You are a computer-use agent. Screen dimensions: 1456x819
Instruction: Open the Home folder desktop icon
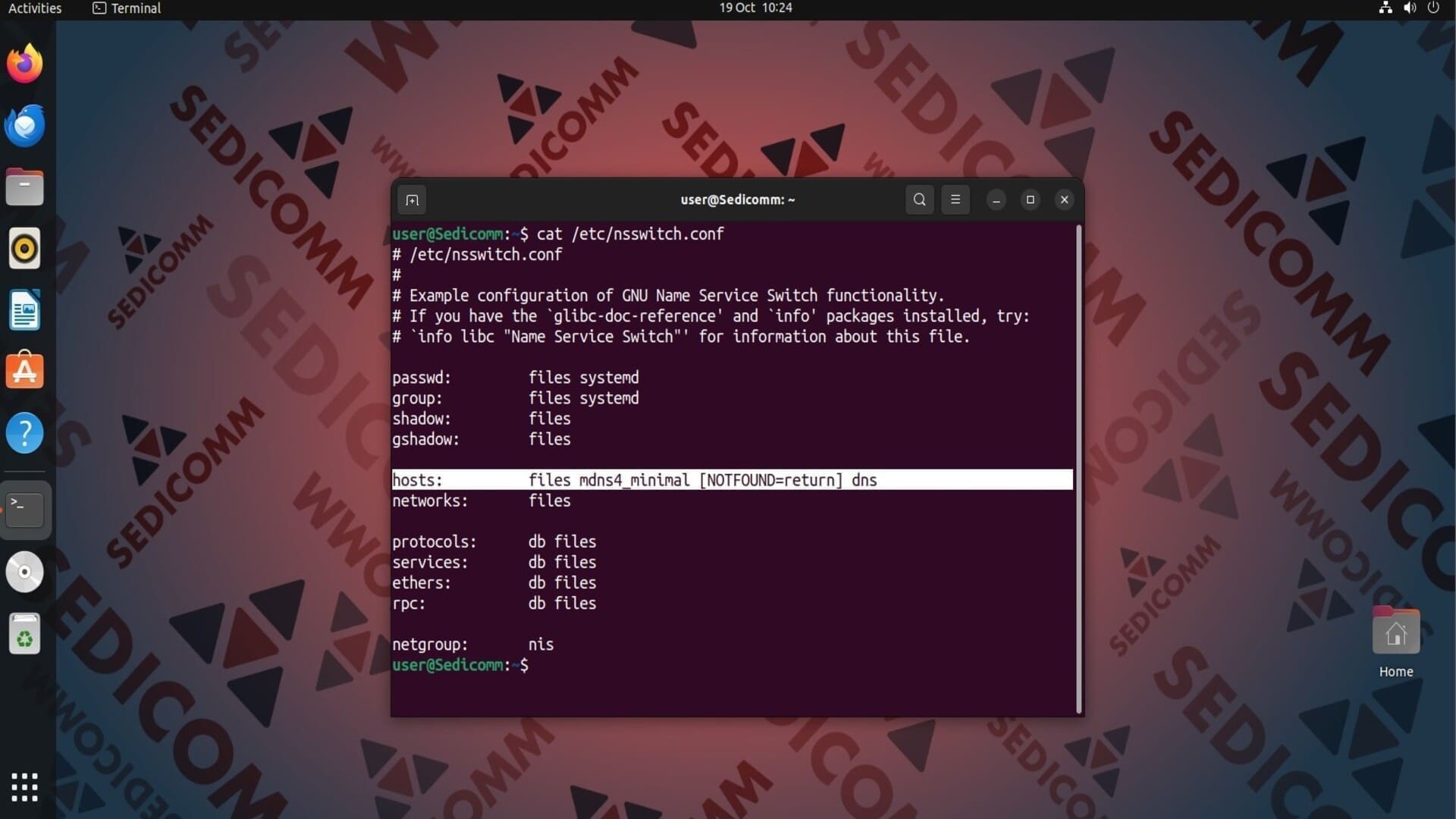1396,631
